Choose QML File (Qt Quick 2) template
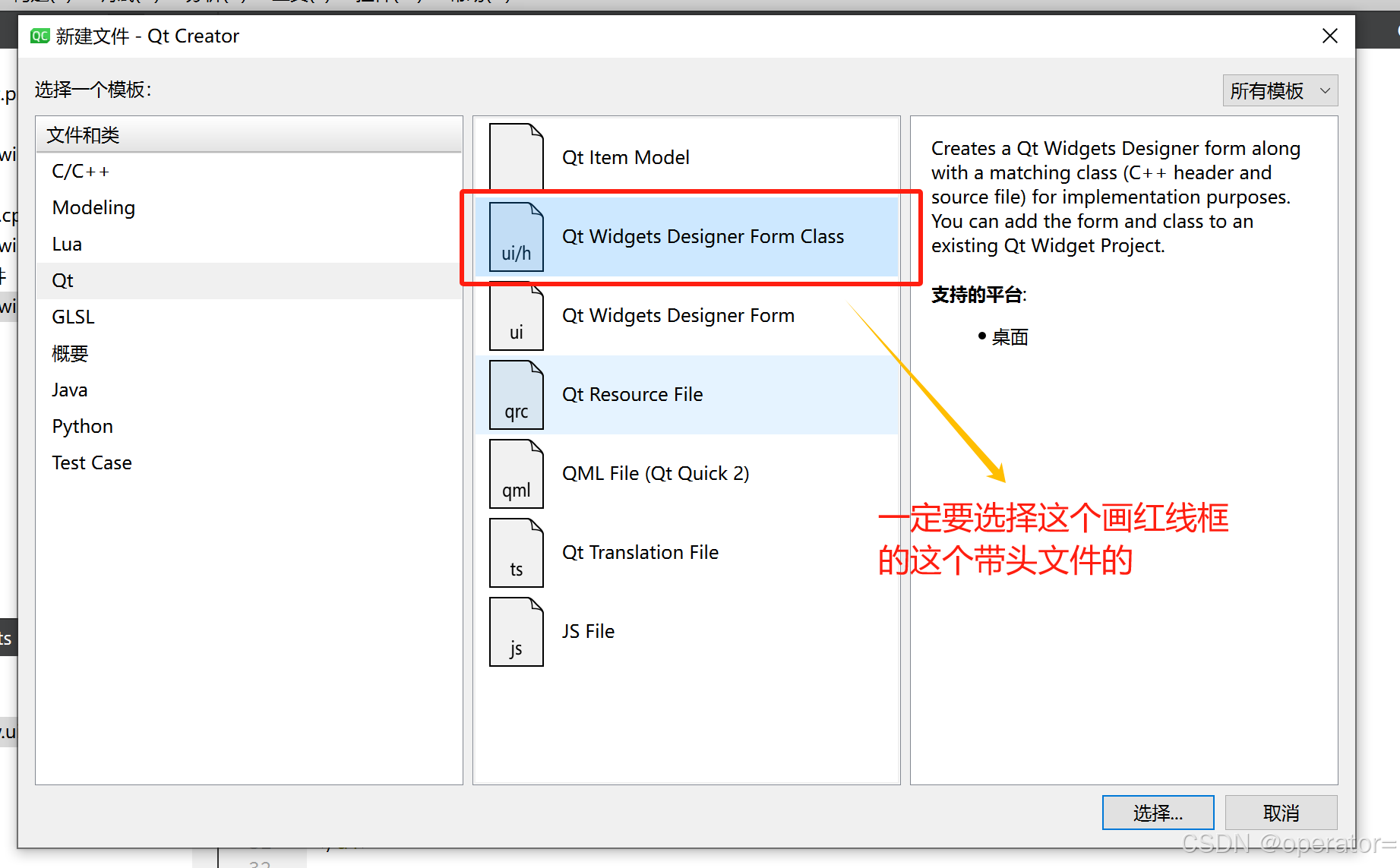Image resolution: width=1400 pixels, height=868 pixels. [687, 474]
